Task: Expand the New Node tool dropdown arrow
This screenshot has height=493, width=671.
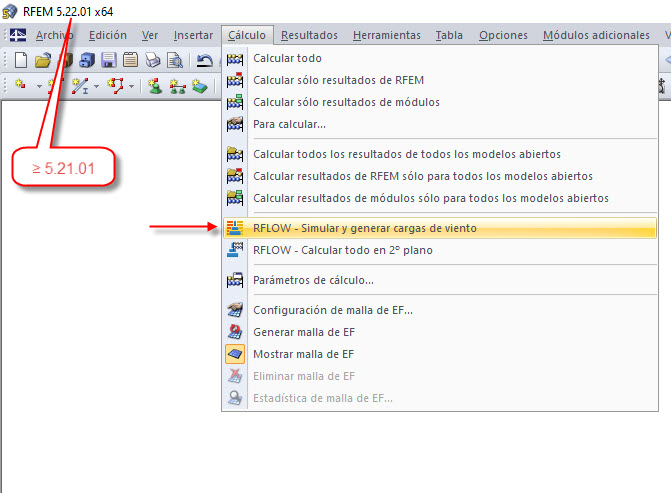Action: [x=39, y=86]
